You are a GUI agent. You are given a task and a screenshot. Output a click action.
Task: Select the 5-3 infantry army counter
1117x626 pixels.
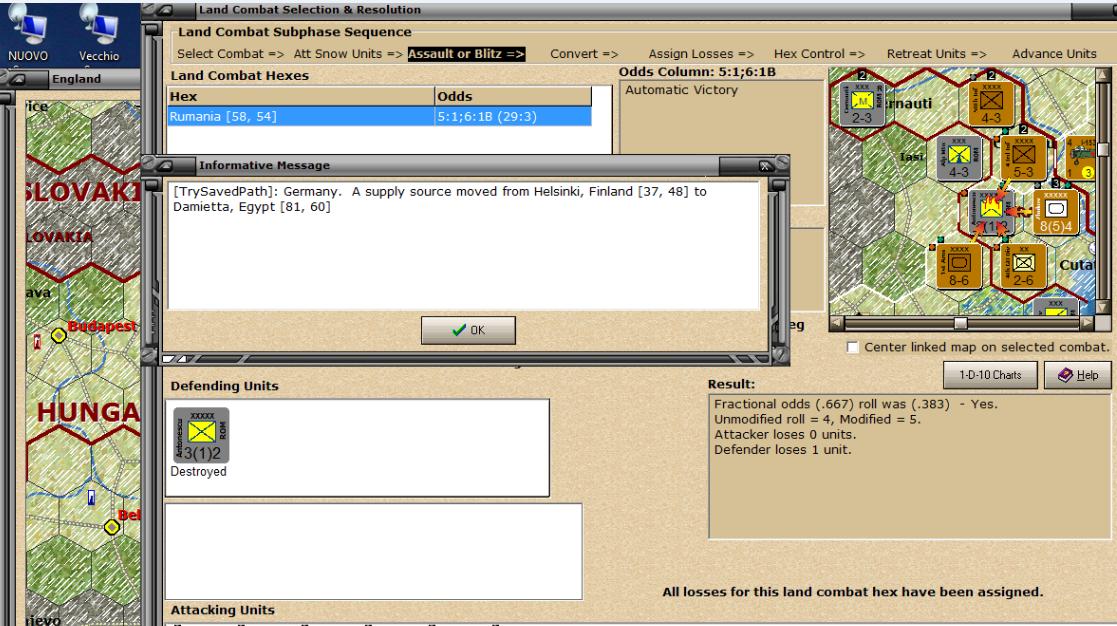[1024, 157]
